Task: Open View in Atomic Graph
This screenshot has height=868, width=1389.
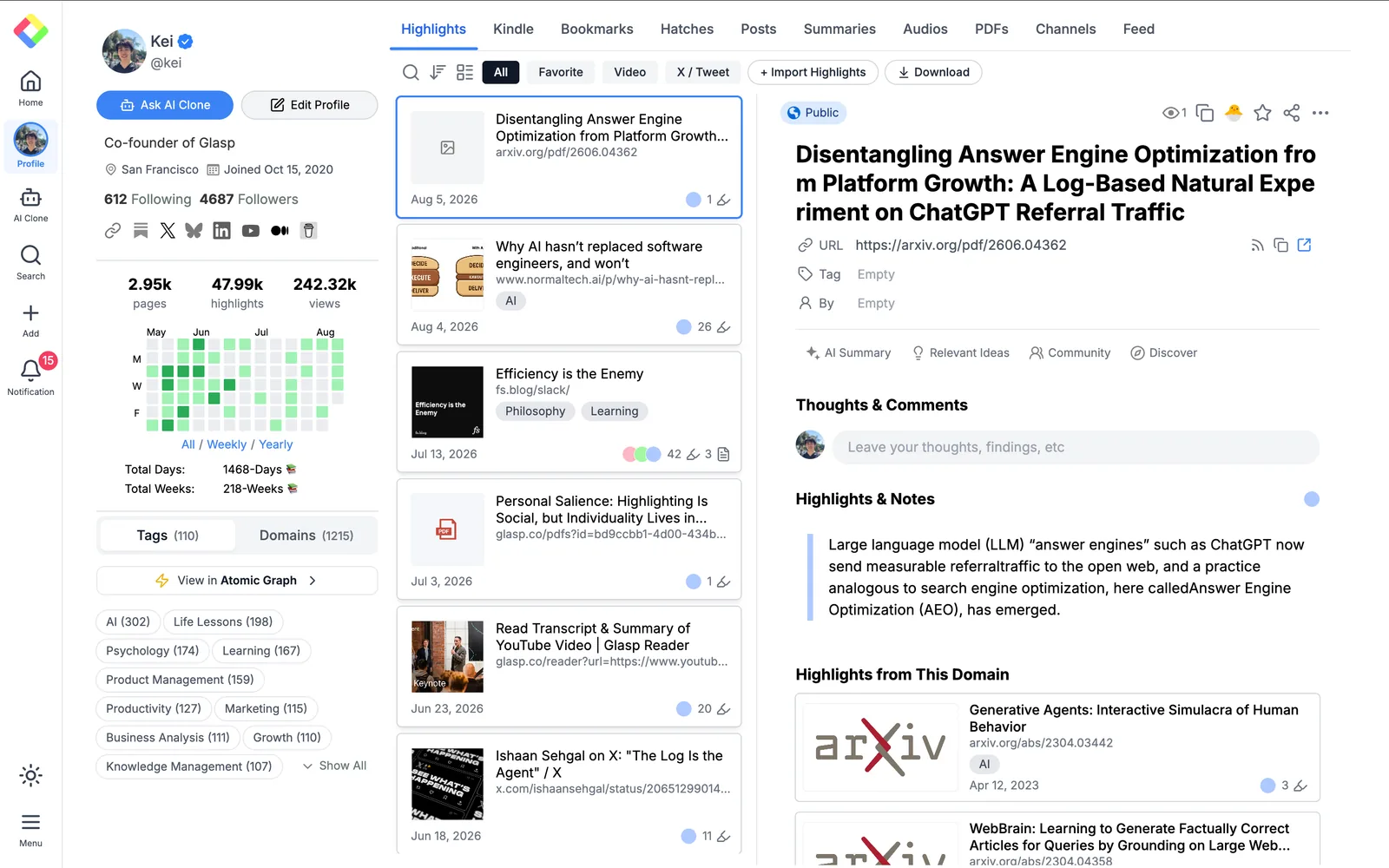Action: [x=237, y=581]
